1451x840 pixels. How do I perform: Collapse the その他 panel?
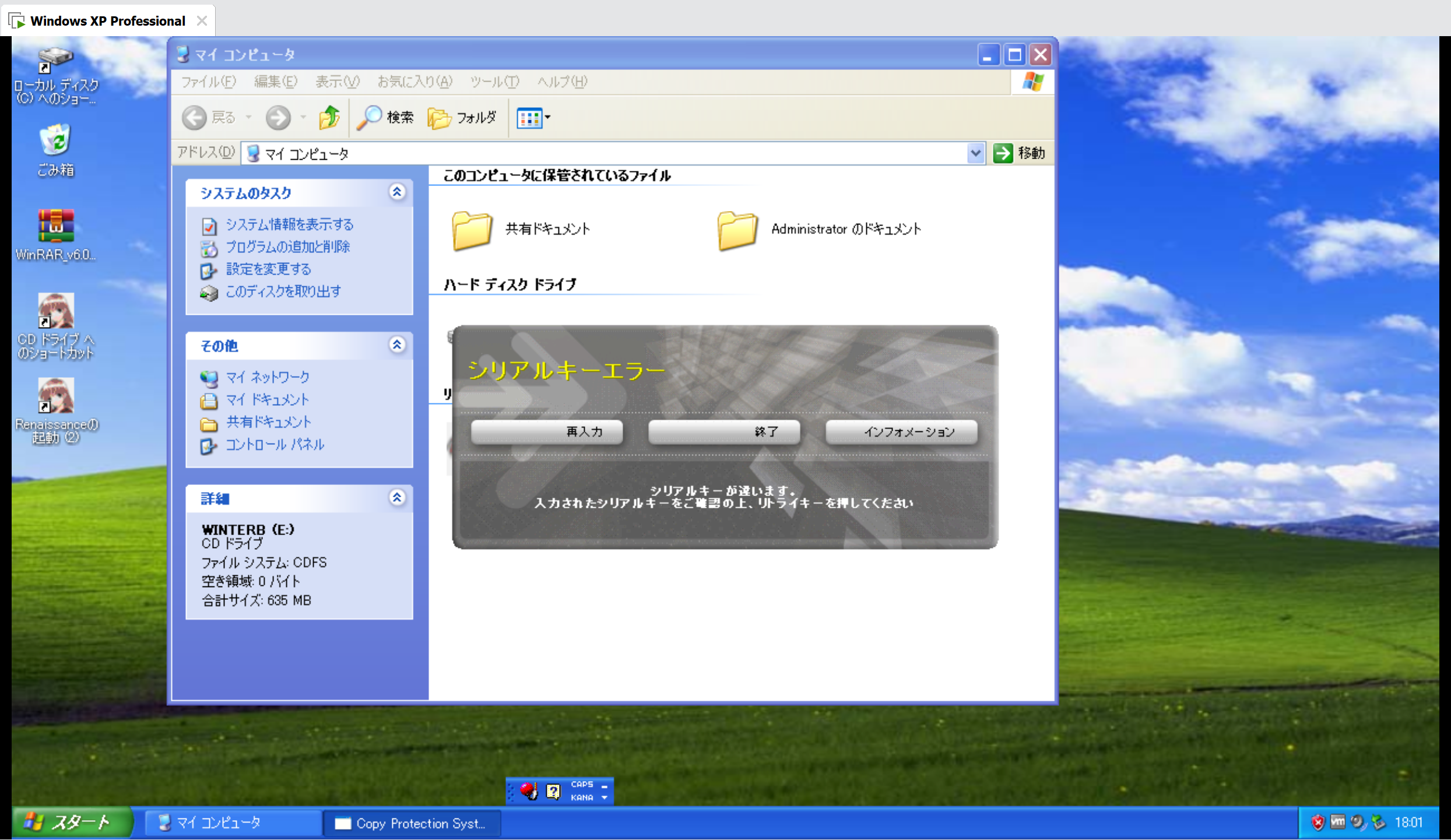click(x=397, y=345)
